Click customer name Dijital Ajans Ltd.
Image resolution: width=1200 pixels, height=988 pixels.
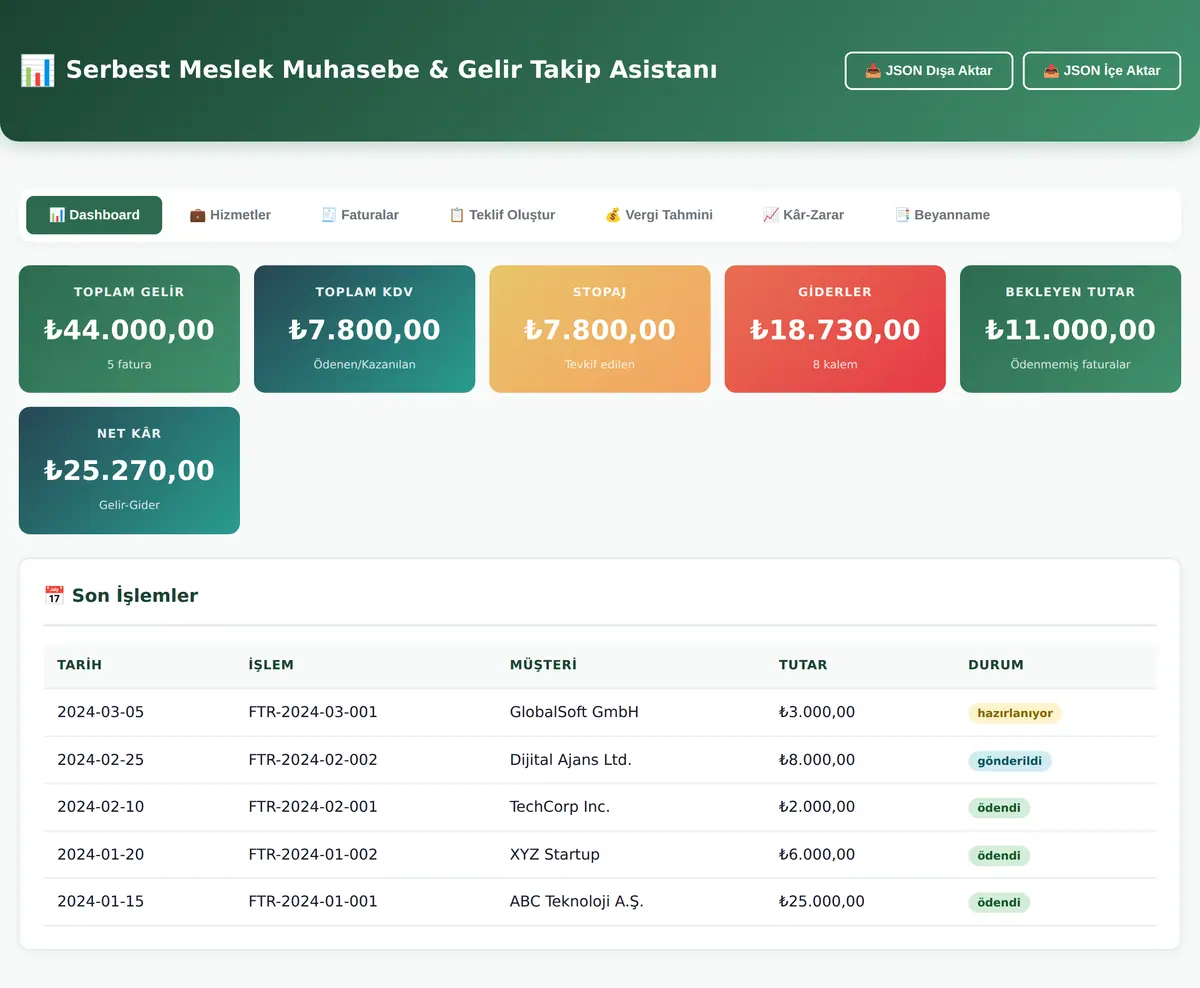point(571,760)
